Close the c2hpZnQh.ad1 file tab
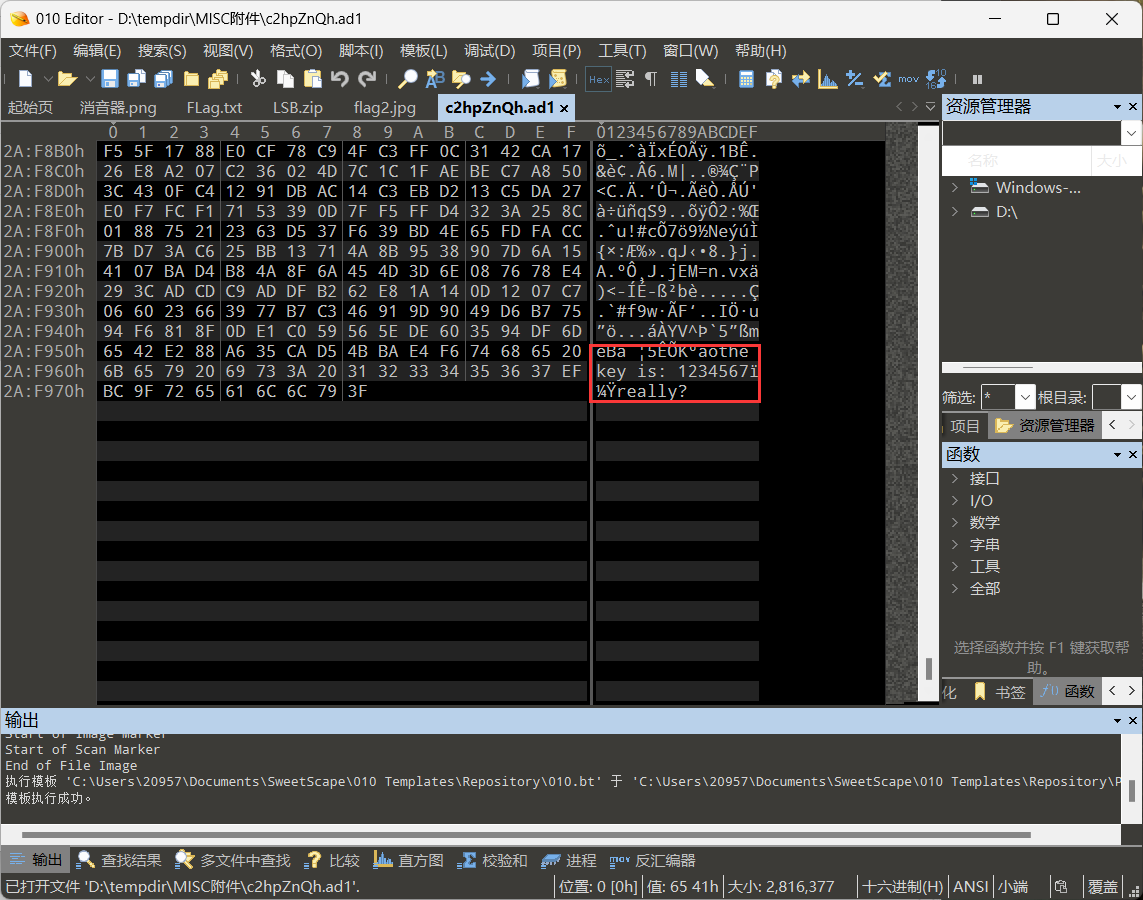Image resolution: width=1143 pixels, height=900 pixels. tap(564, 108)
